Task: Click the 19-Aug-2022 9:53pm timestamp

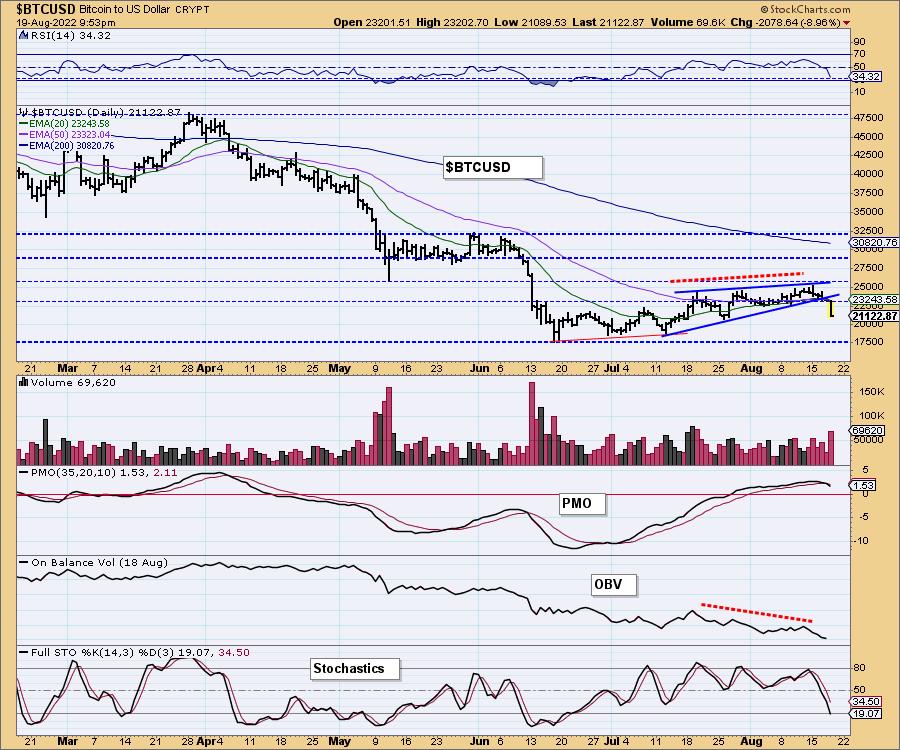Action: (x=66, y=23)
